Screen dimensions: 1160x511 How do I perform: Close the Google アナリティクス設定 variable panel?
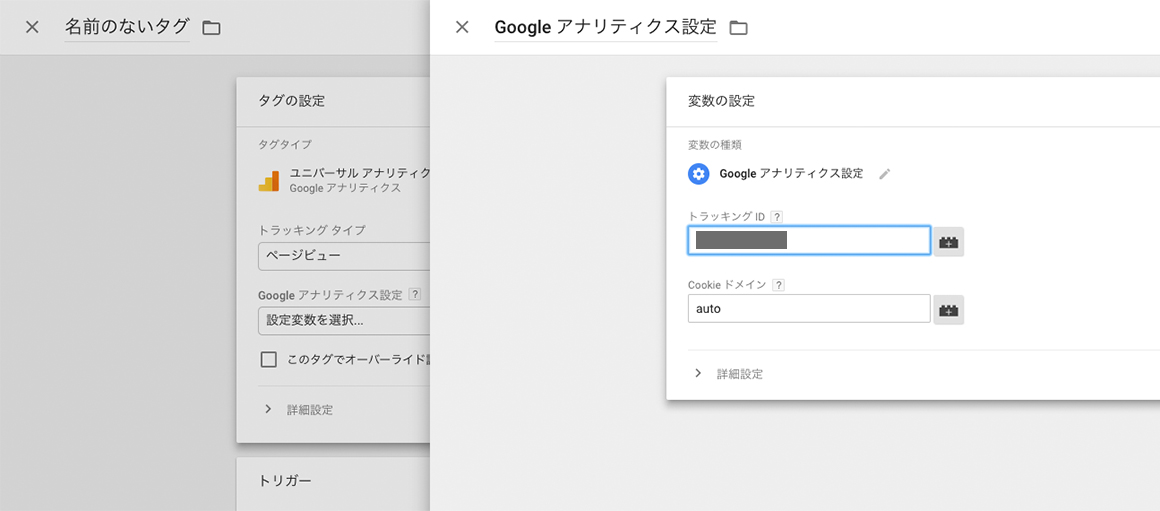[462, 27]
